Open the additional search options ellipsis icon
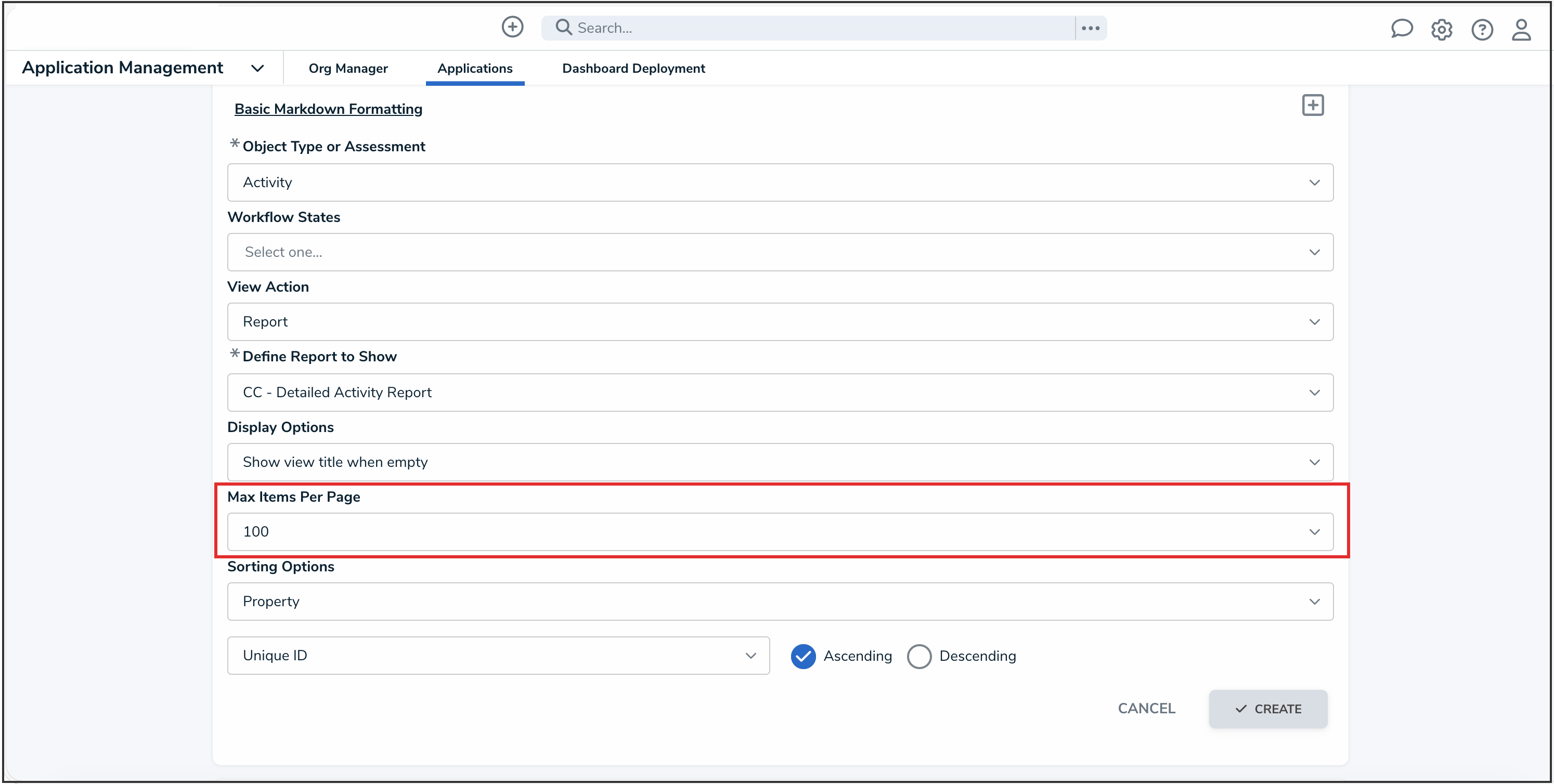The height and width of the screenshot is (784, 1554). tap(1090, 28)
